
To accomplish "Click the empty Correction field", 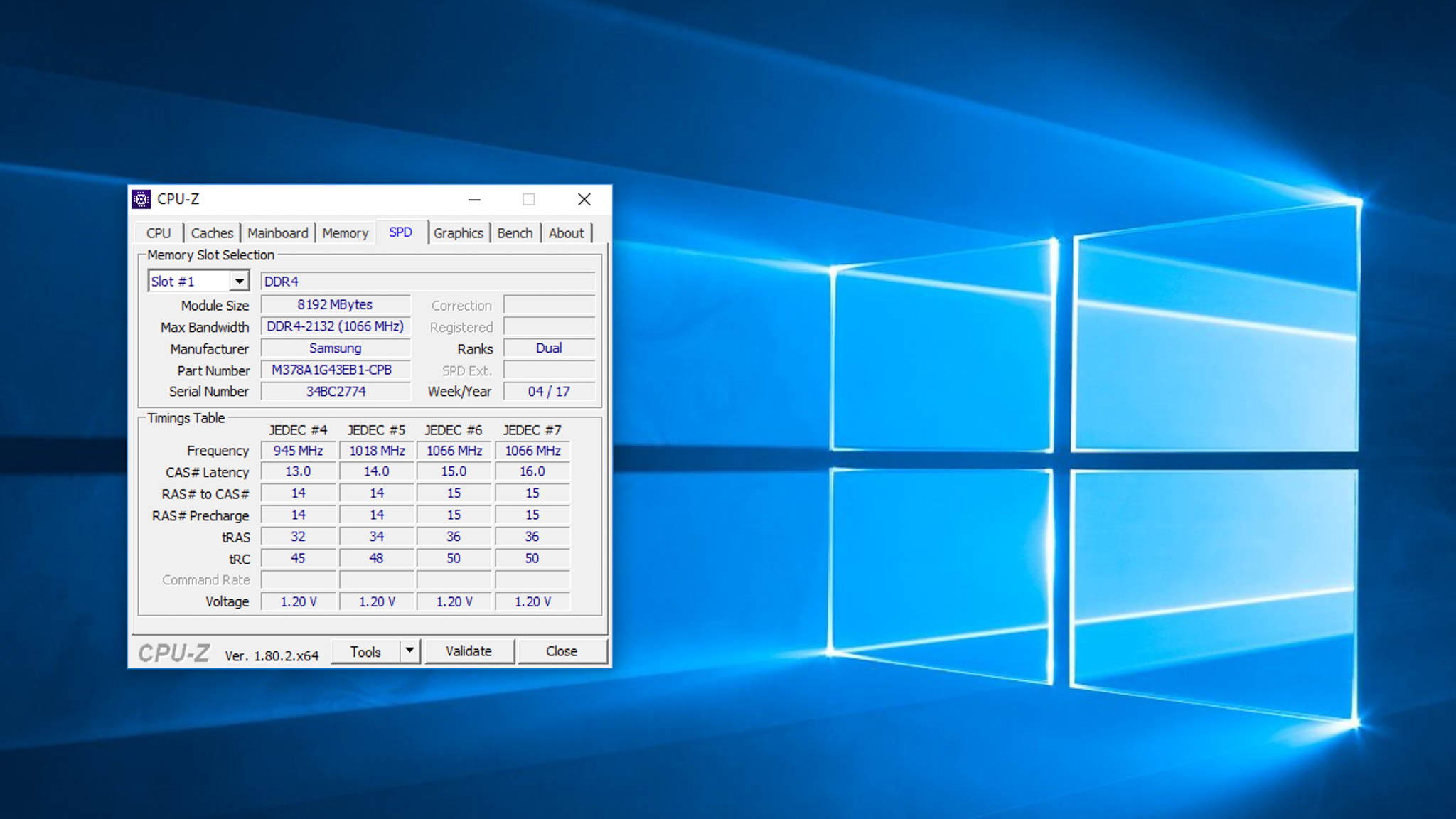I will click(x=549, y=305).
